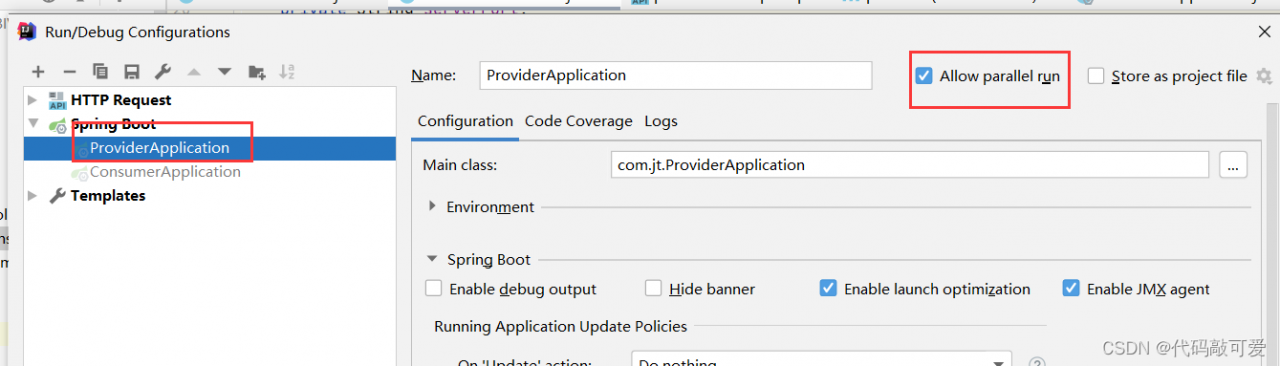The height and width of the screenshot is (366, 1280).
Task: Click the Main class browse button
Action: click(x=1233, y=165)
